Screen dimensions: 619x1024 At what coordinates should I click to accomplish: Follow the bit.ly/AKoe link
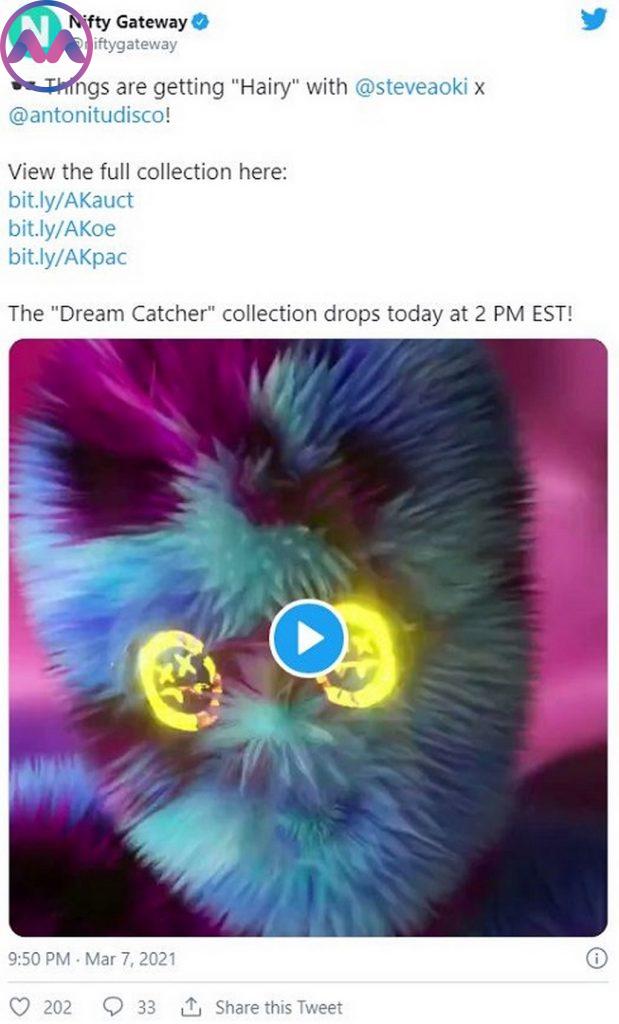[62, 229]
